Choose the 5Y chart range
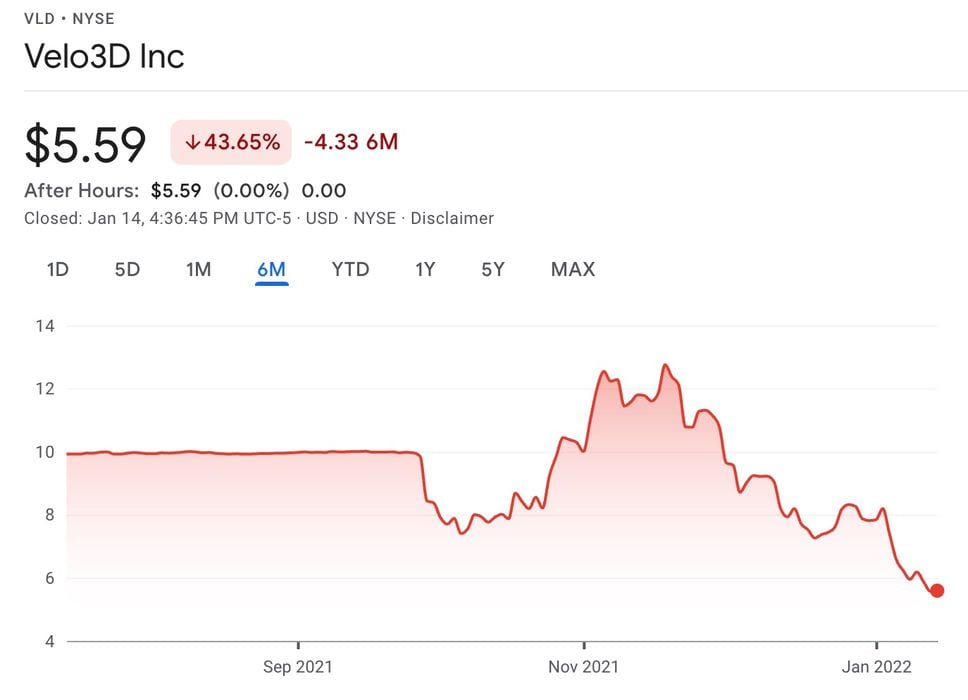Screen dimensions: 968x700 [492, 269]
